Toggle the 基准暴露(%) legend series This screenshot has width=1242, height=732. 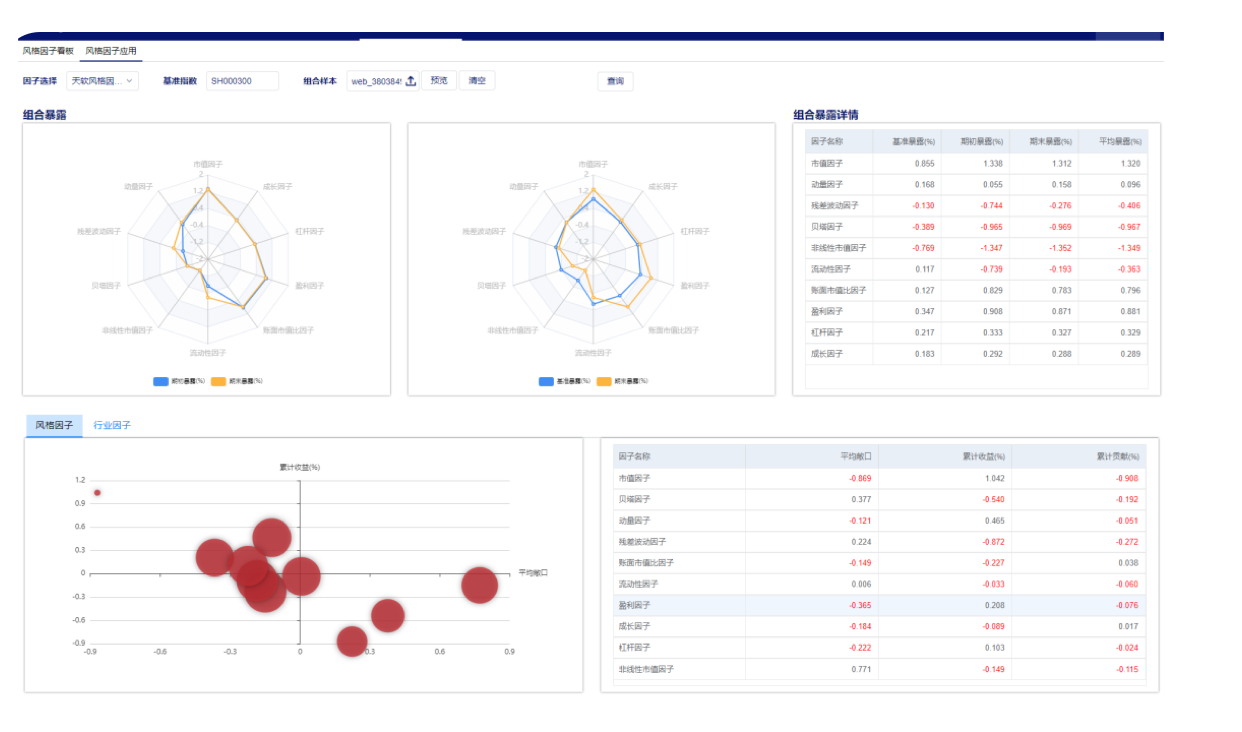click(x=573, y=381)
